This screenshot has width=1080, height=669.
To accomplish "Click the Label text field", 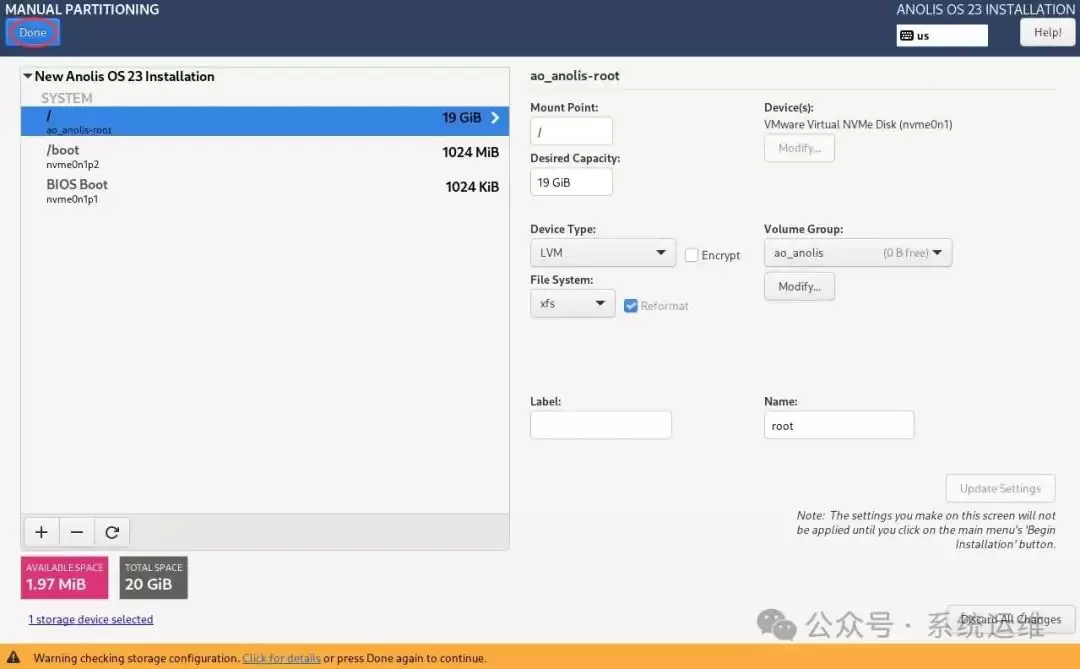I will [x=600, y=425].
